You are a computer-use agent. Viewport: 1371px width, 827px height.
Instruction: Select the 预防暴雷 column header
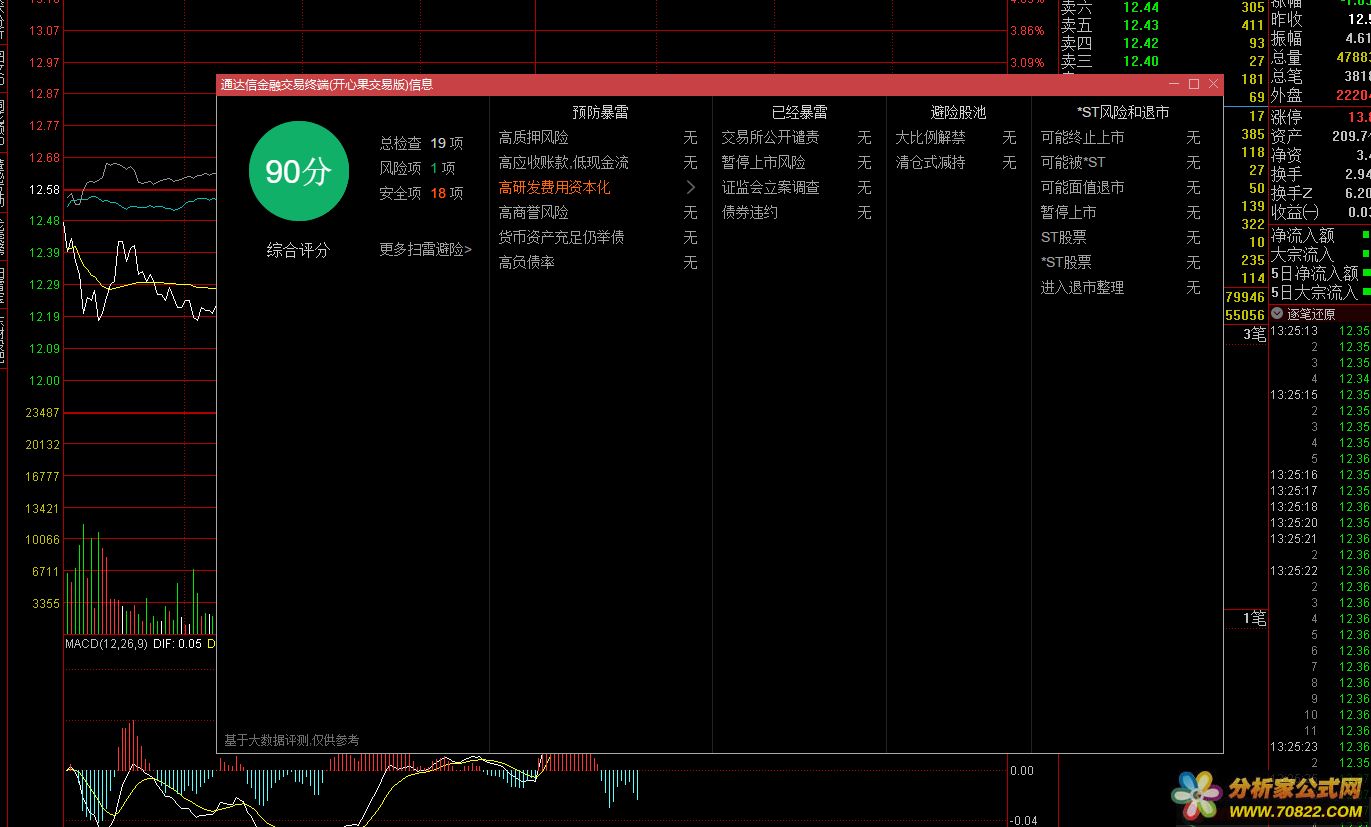click(x=600, y=112)
